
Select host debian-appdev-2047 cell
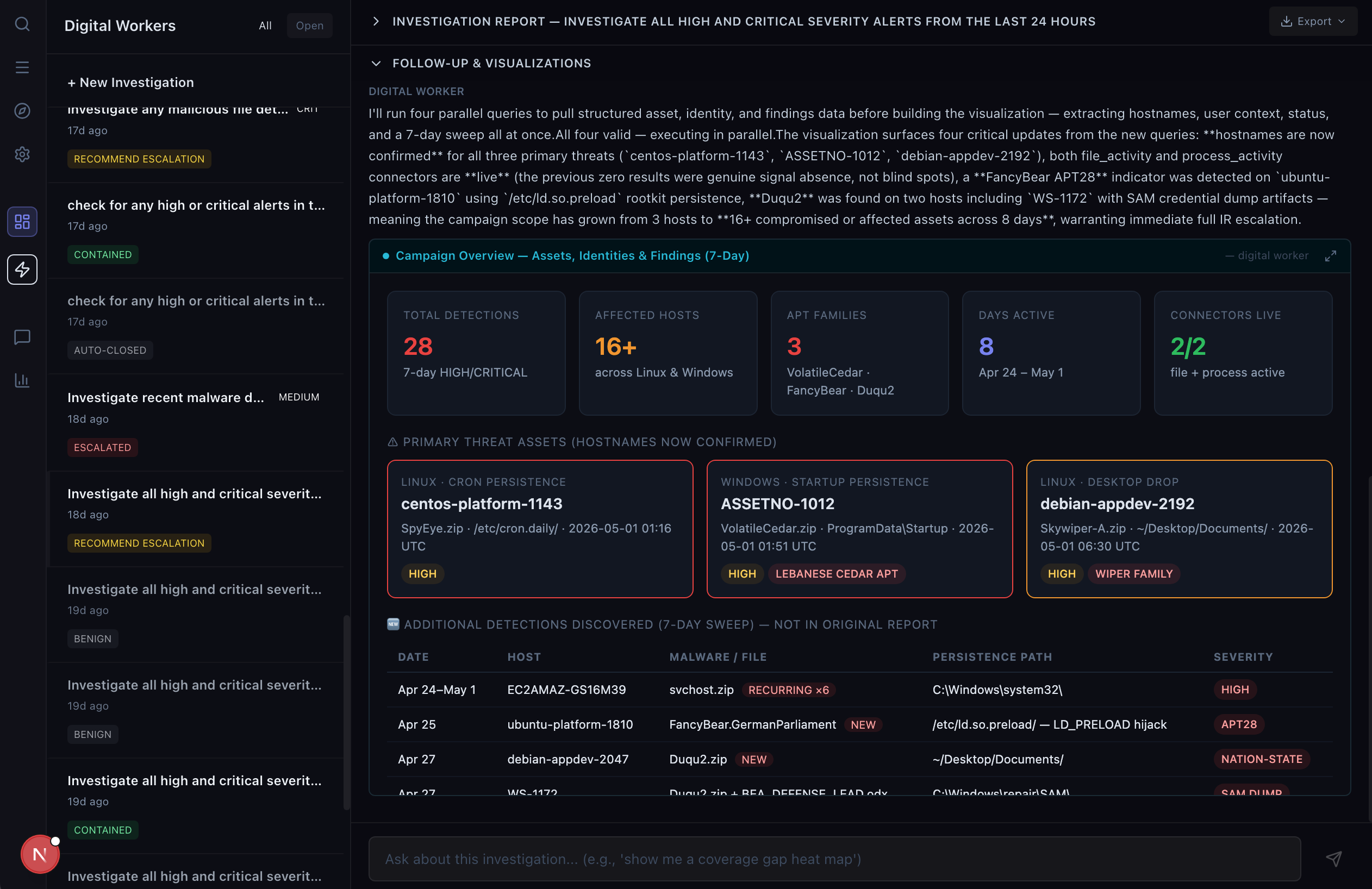(567, 759)
